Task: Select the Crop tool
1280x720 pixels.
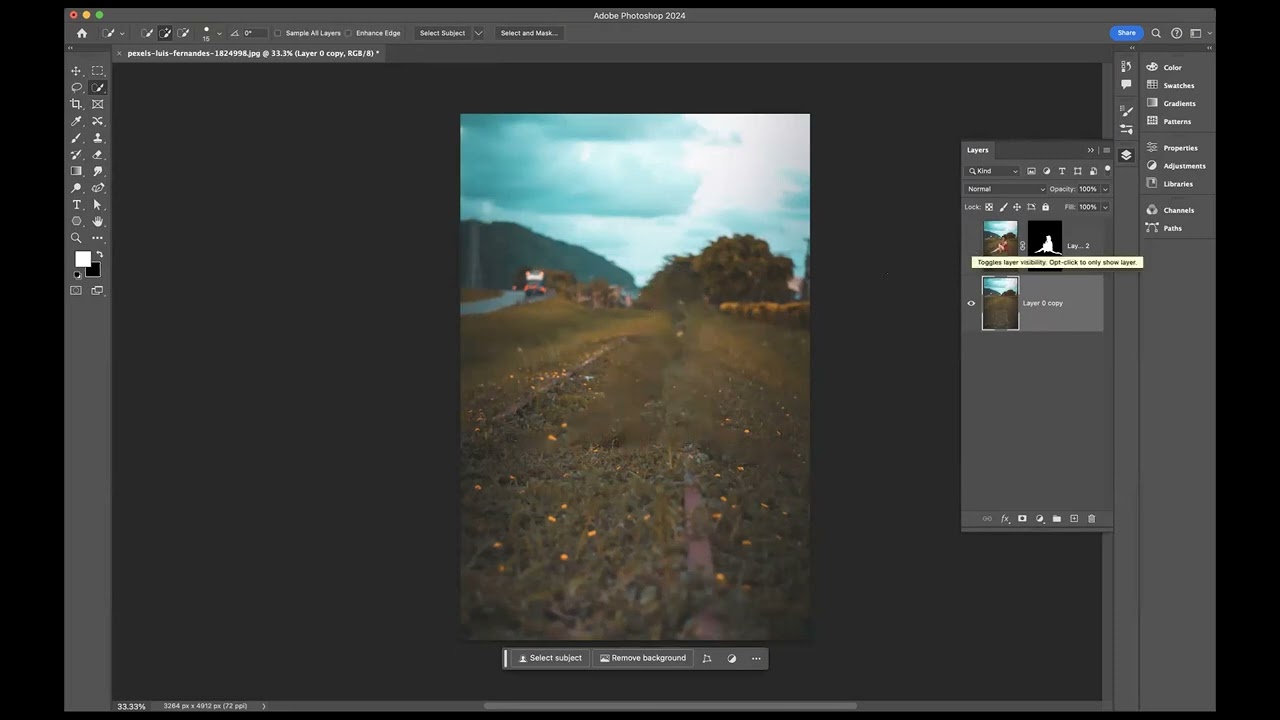Action: (x=76, y=104)
